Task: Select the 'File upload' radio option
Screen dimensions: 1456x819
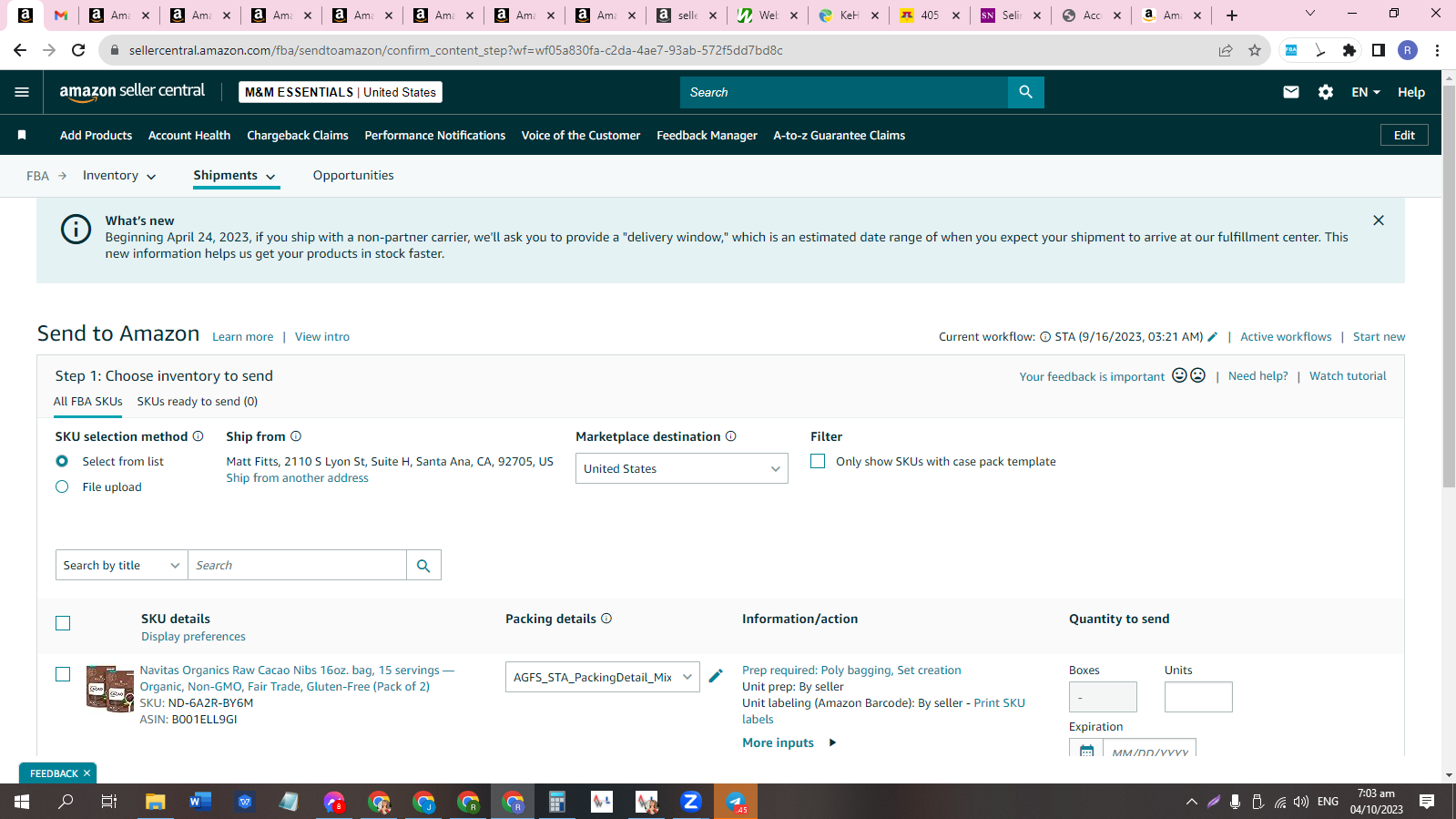Action: pyautogui.click(x=62, y=486)
